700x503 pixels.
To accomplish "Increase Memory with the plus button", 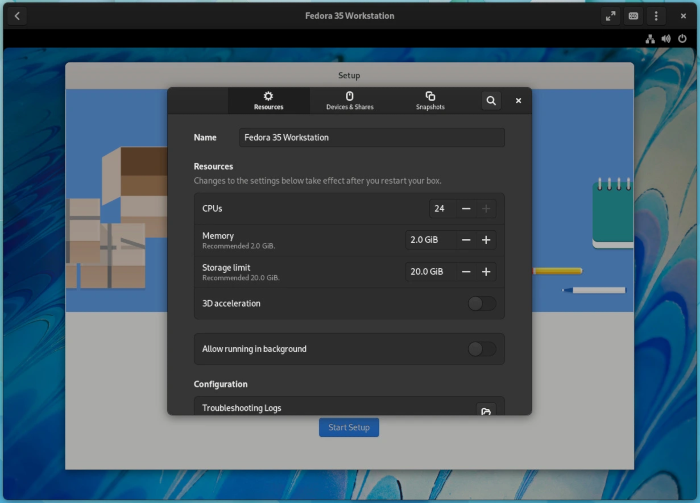I will tap(486, 240).
